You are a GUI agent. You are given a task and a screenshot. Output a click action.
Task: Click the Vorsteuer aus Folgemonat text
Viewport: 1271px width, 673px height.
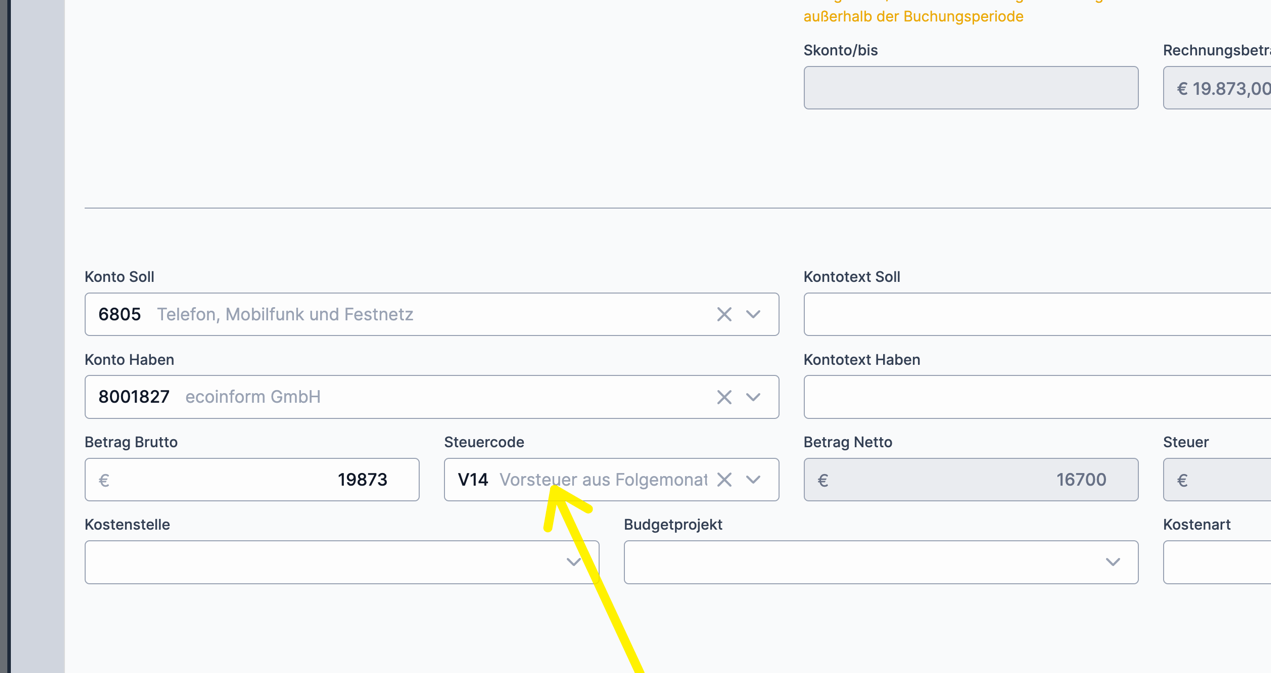point(602,480)
